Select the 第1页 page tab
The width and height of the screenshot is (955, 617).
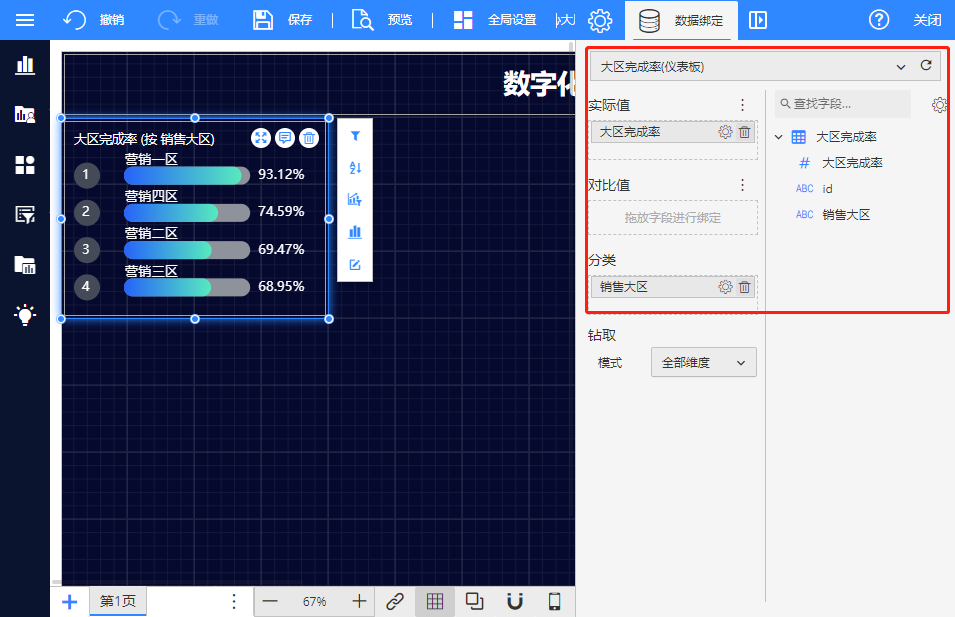[x=117, y=601]
